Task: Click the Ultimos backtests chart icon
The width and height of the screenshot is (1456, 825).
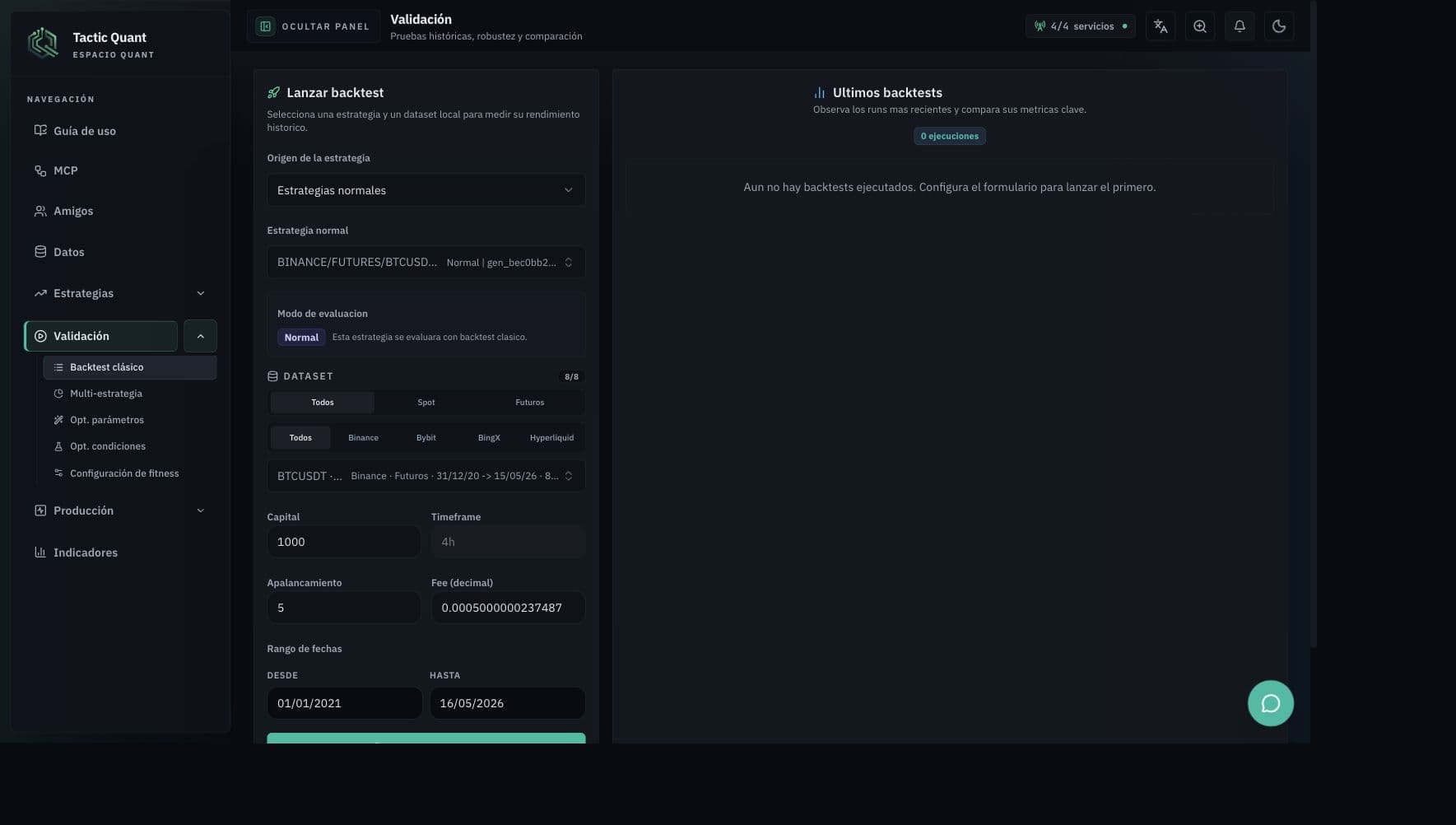Action: (x=819, y=93)
